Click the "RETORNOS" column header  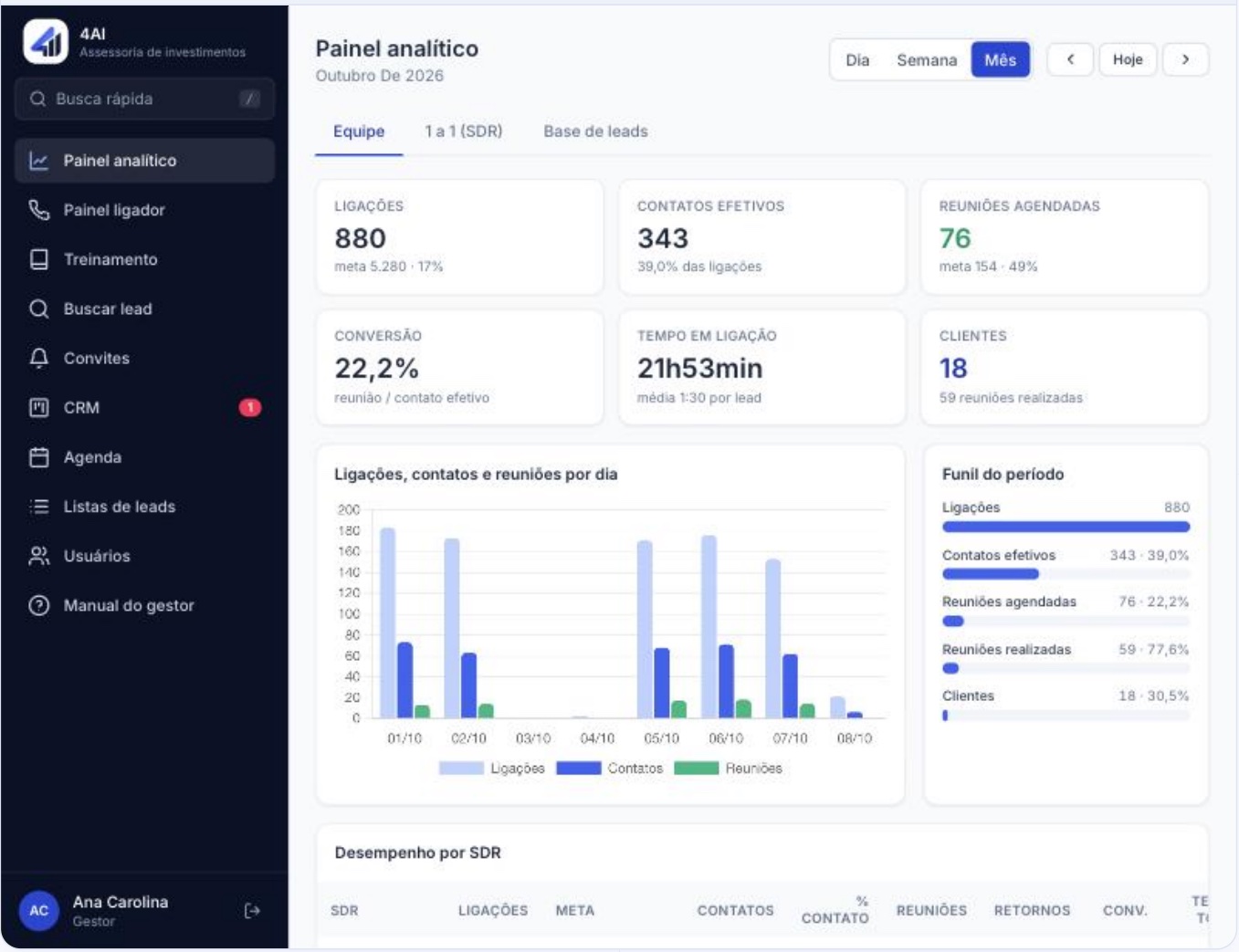click(1032, 910)
